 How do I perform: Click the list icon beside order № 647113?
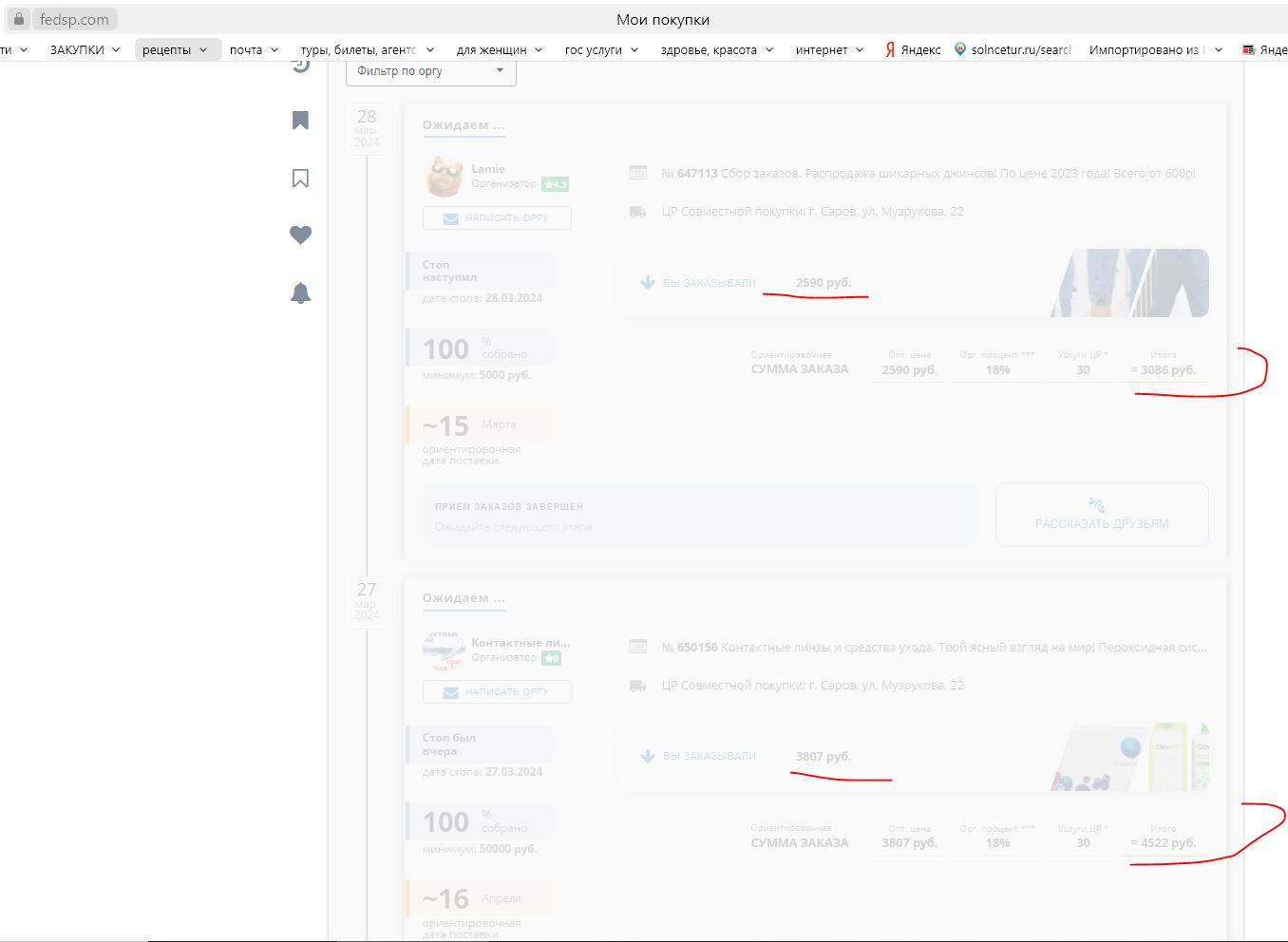pos(638,173)
